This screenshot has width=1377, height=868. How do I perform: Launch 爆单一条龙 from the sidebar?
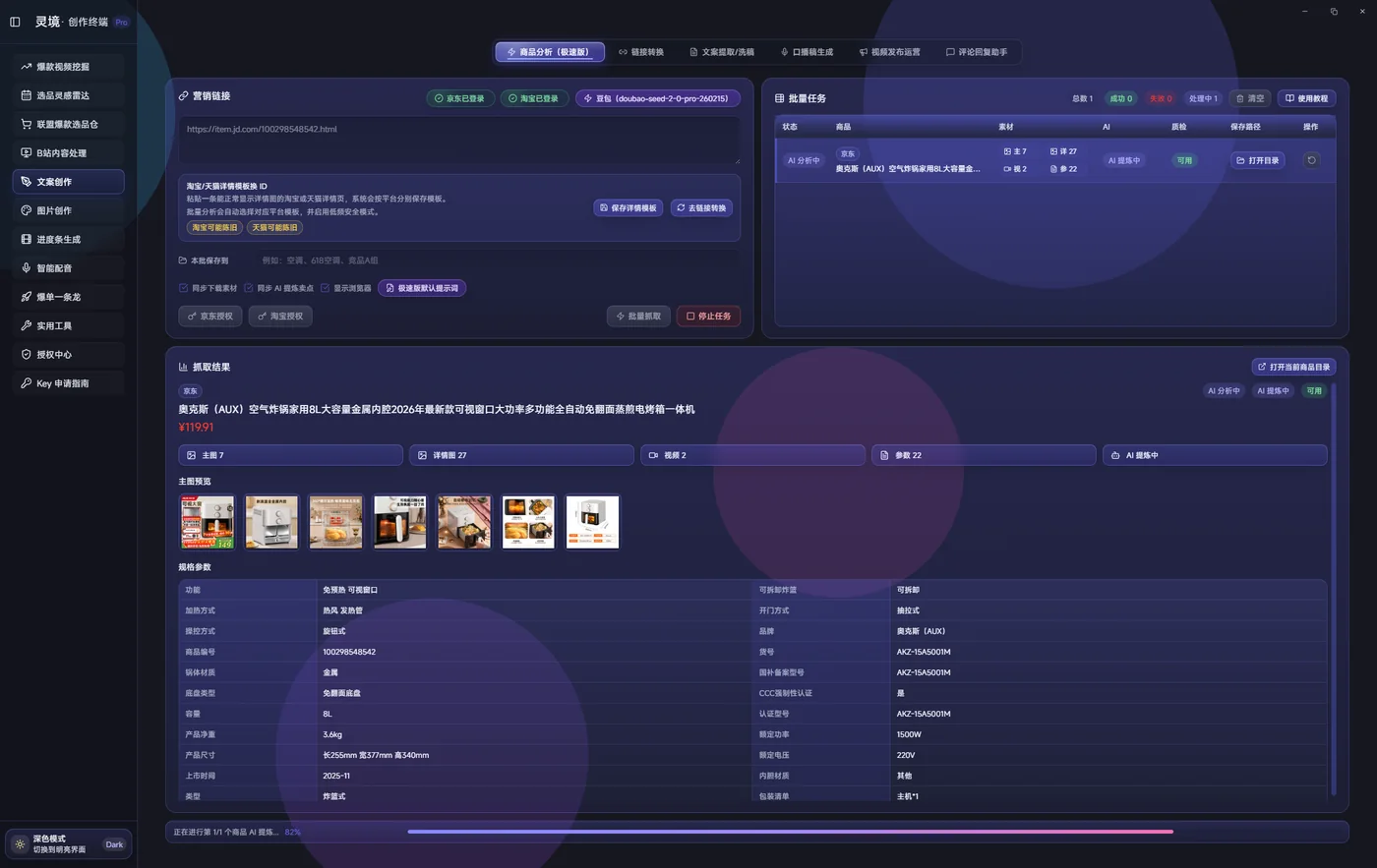(68, 297)
